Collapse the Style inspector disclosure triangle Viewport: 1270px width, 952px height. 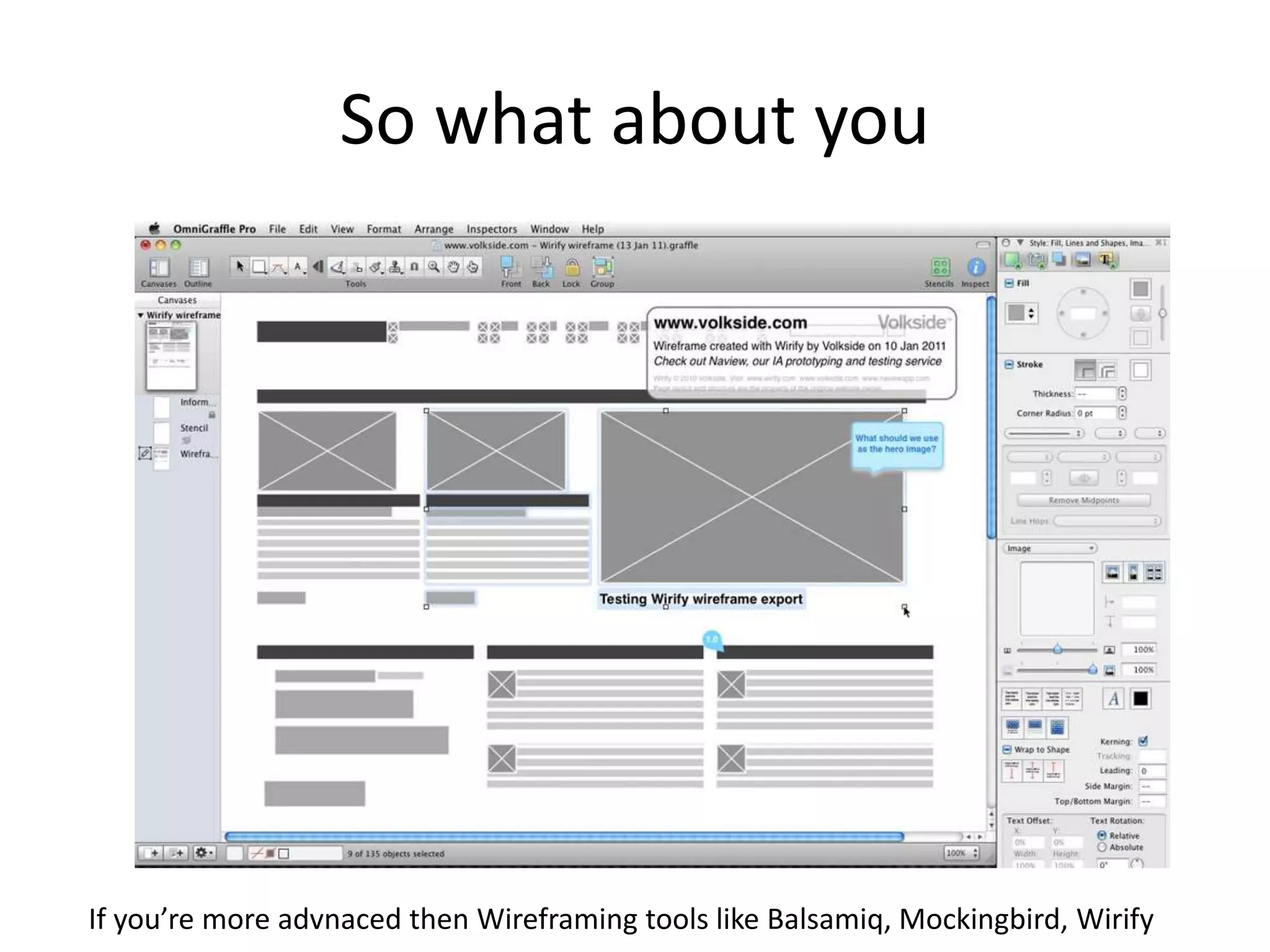(x=1020, y=243)
